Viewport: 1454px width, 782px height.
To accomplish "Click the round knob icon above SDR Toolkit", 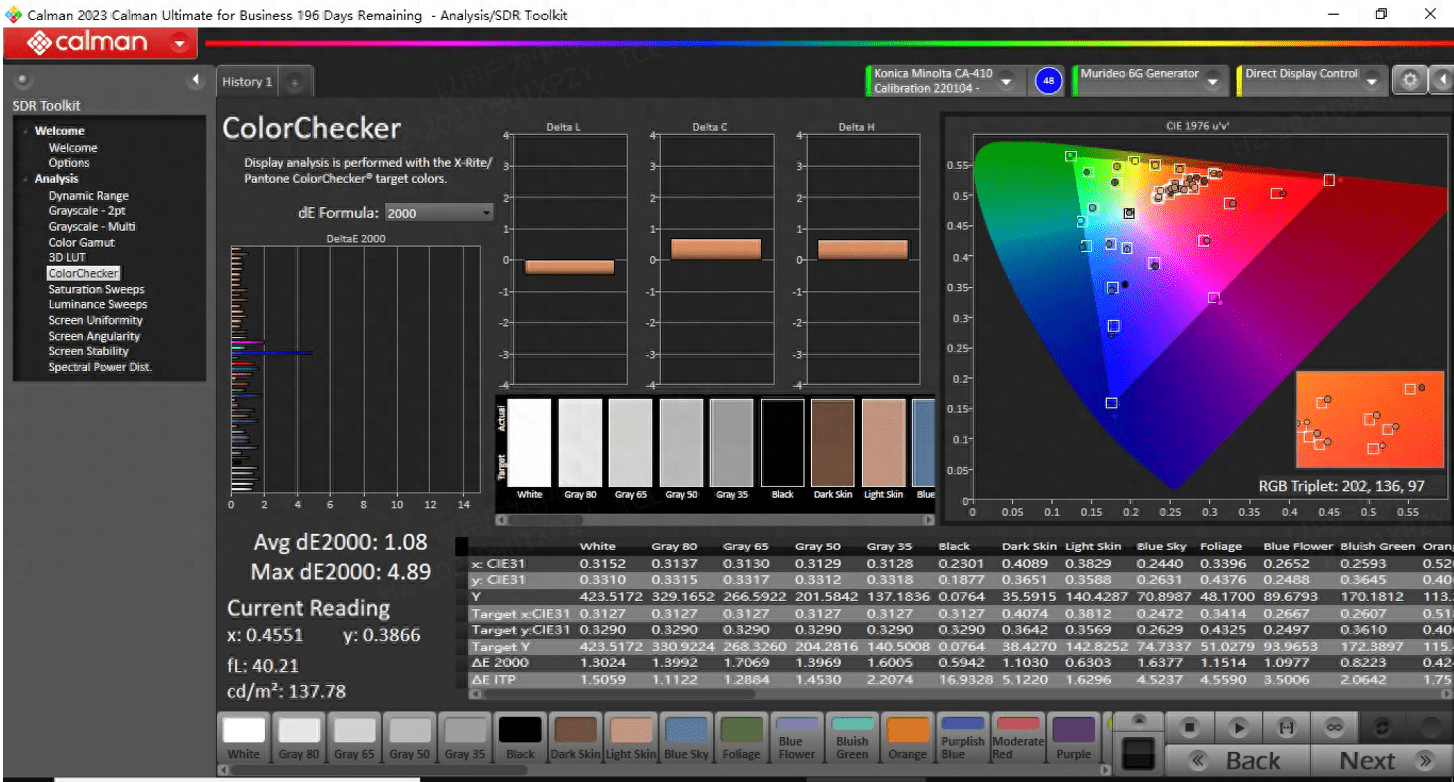I will (22, 80).
